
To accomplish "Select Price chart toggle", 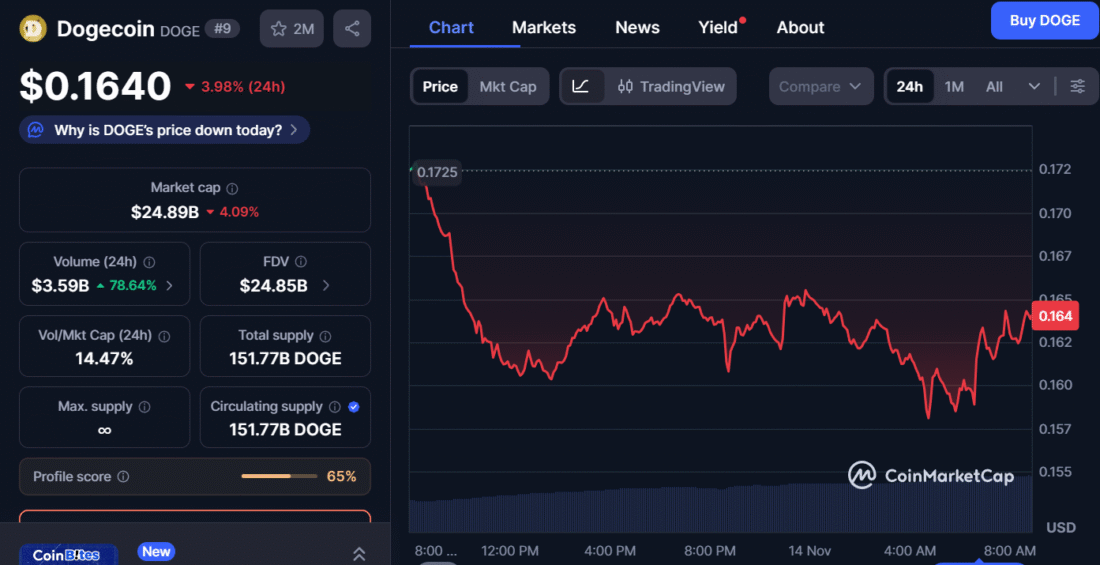I will pyautogui.click(x=440, y=86).
